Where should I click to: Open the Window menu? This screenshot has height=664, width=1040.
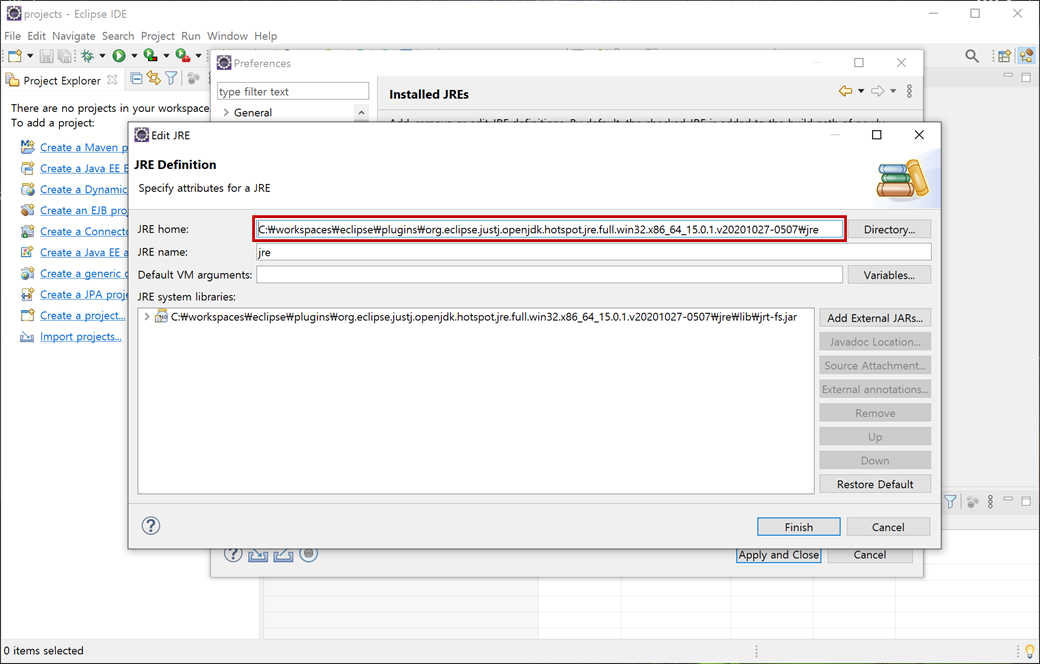click(227, 36)
